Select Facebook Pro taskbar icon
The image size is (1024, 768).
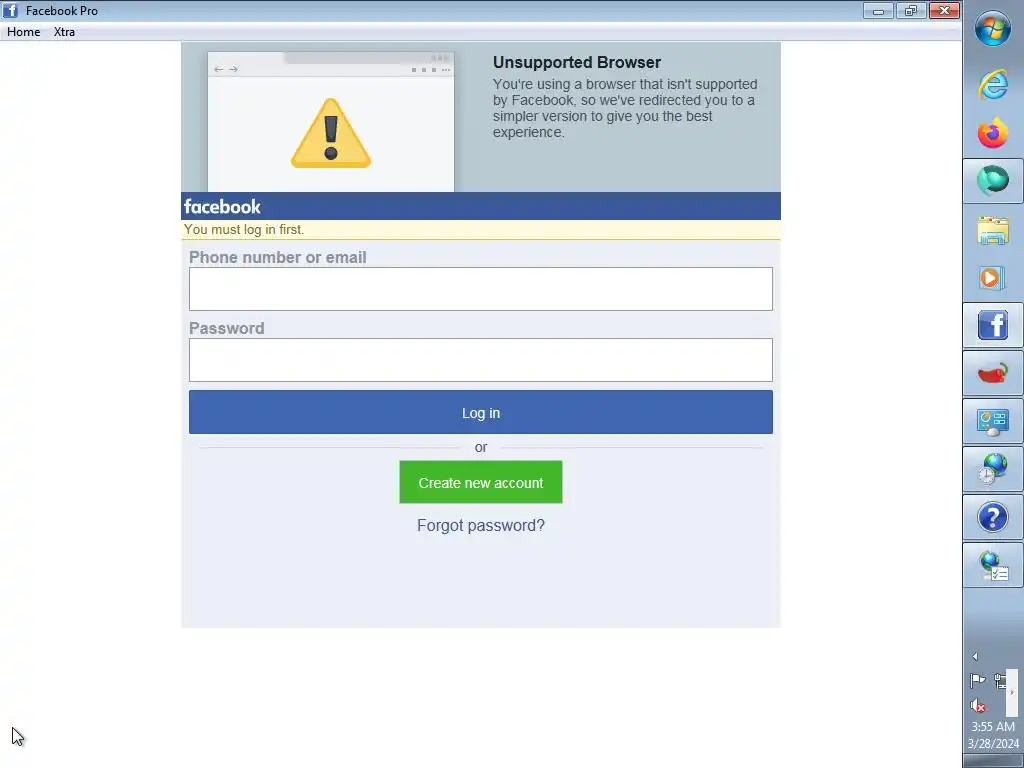[x=993, y=325]
